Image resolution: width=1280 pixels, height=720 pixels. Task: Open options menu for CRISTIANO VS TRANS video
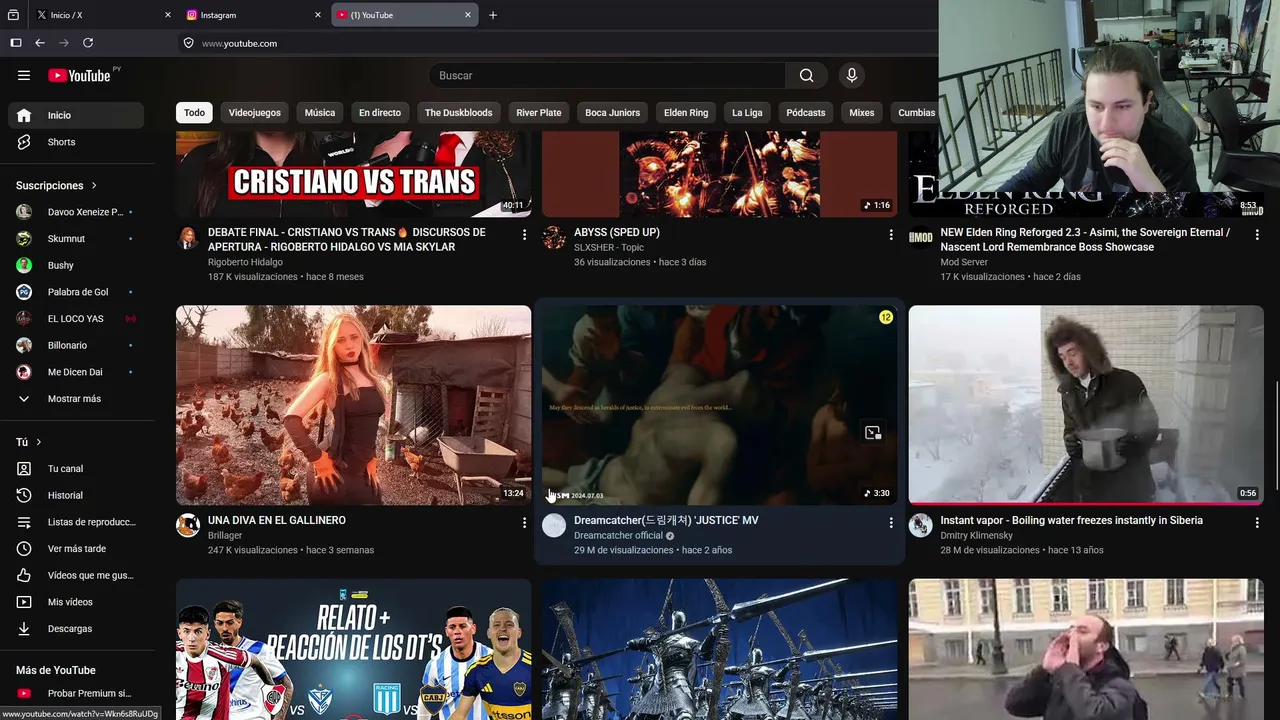[x=524, y=234]
